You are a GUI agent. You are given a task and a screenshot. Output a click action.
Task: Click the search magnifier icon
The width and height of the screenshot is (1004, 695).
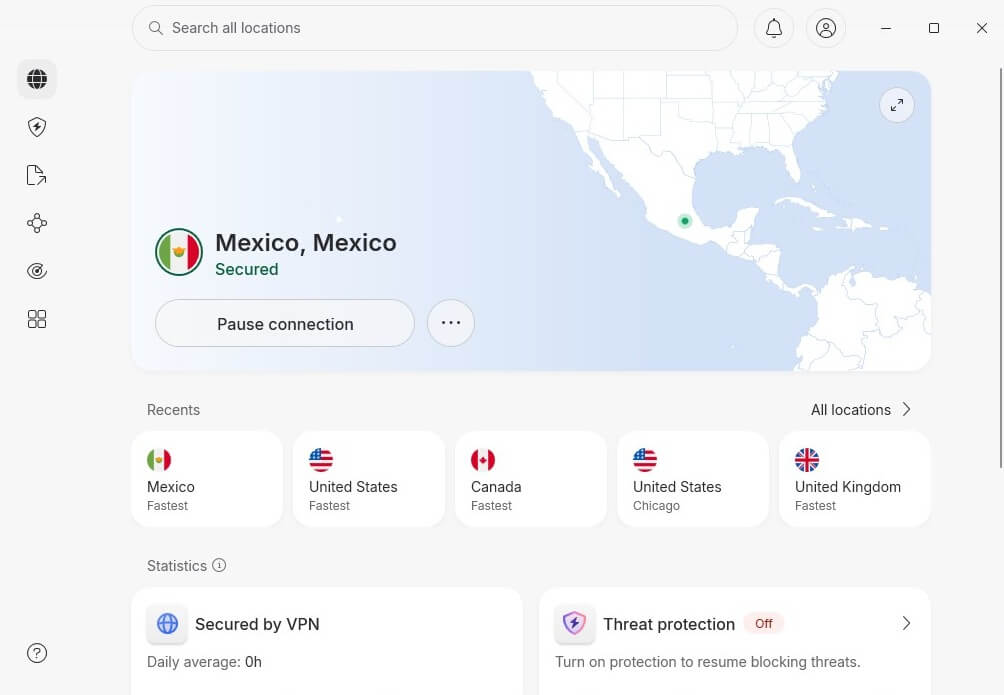(x=156, y=28)
